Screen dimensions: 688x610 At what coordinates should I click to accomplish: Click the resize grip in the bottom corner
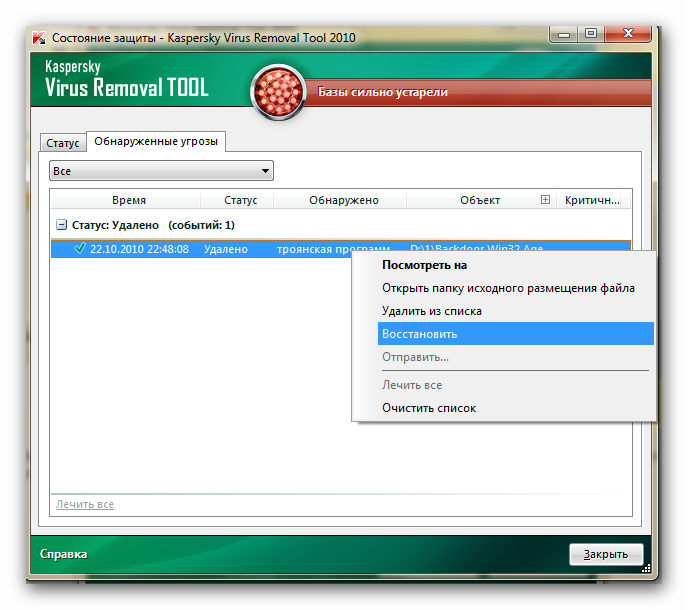(x=646, y=569)
